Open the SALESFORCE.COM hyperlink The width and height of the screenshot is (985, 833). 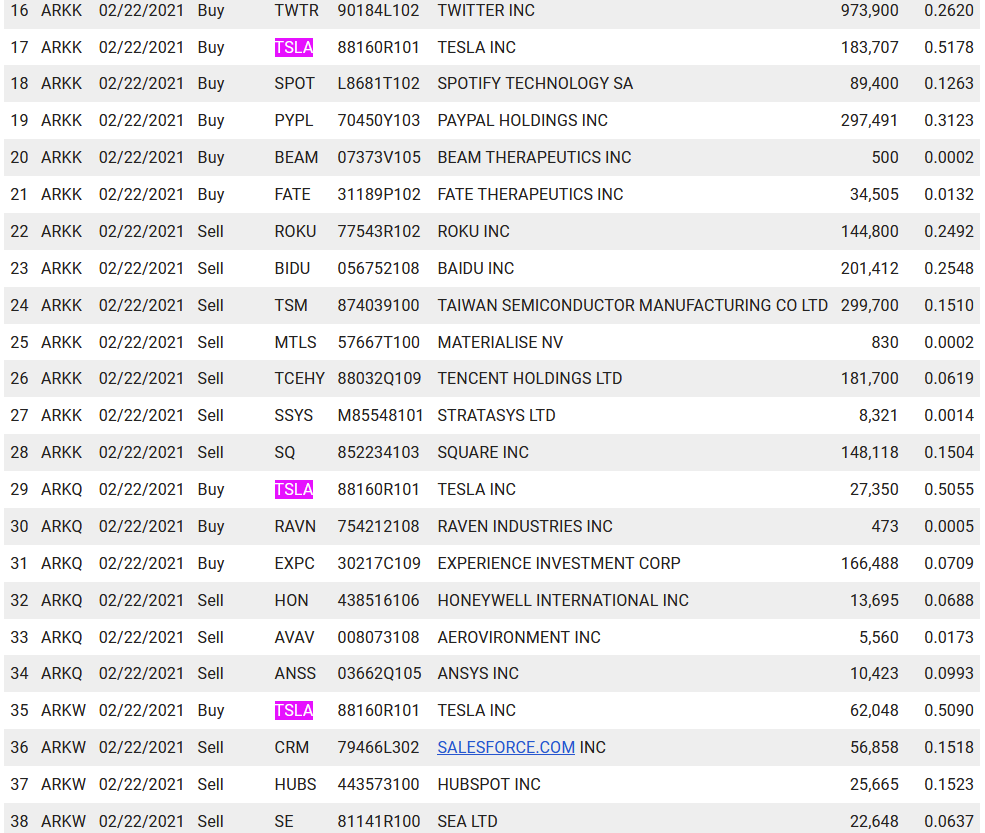(x=505, y=747)
